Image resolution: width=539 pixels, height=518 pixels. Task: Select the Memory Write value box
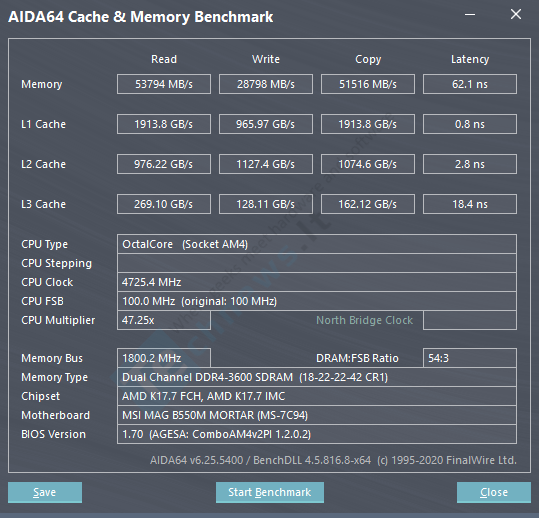[x=266, y=84]
